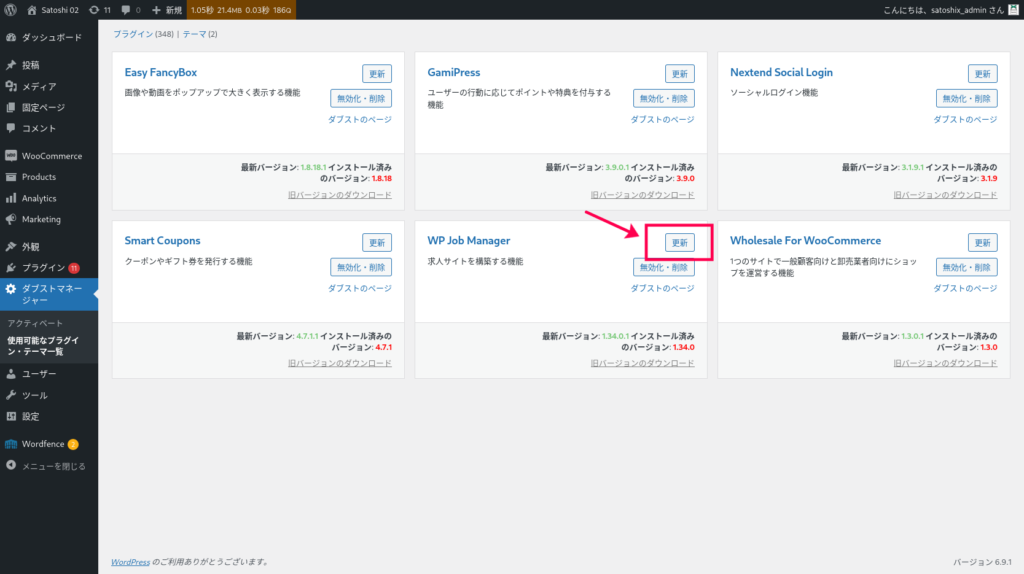Open the ダッシュボード dashboard menu
This screenshot has height=574, width=1024.
pos(45,37)
